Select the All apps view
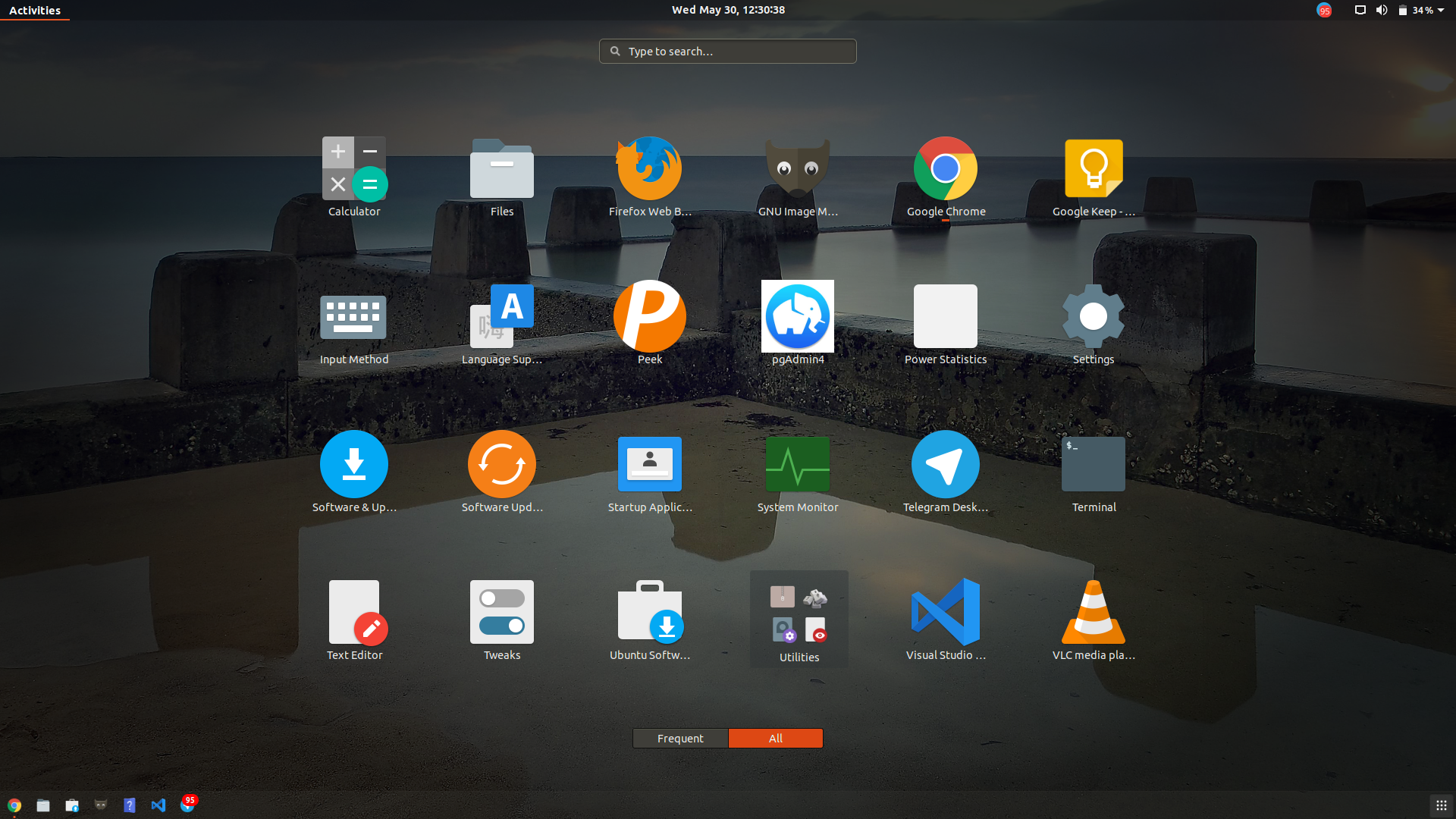The height and width of the screenshot is (819, 1456). pyautogui.click(x=775, y=738)
